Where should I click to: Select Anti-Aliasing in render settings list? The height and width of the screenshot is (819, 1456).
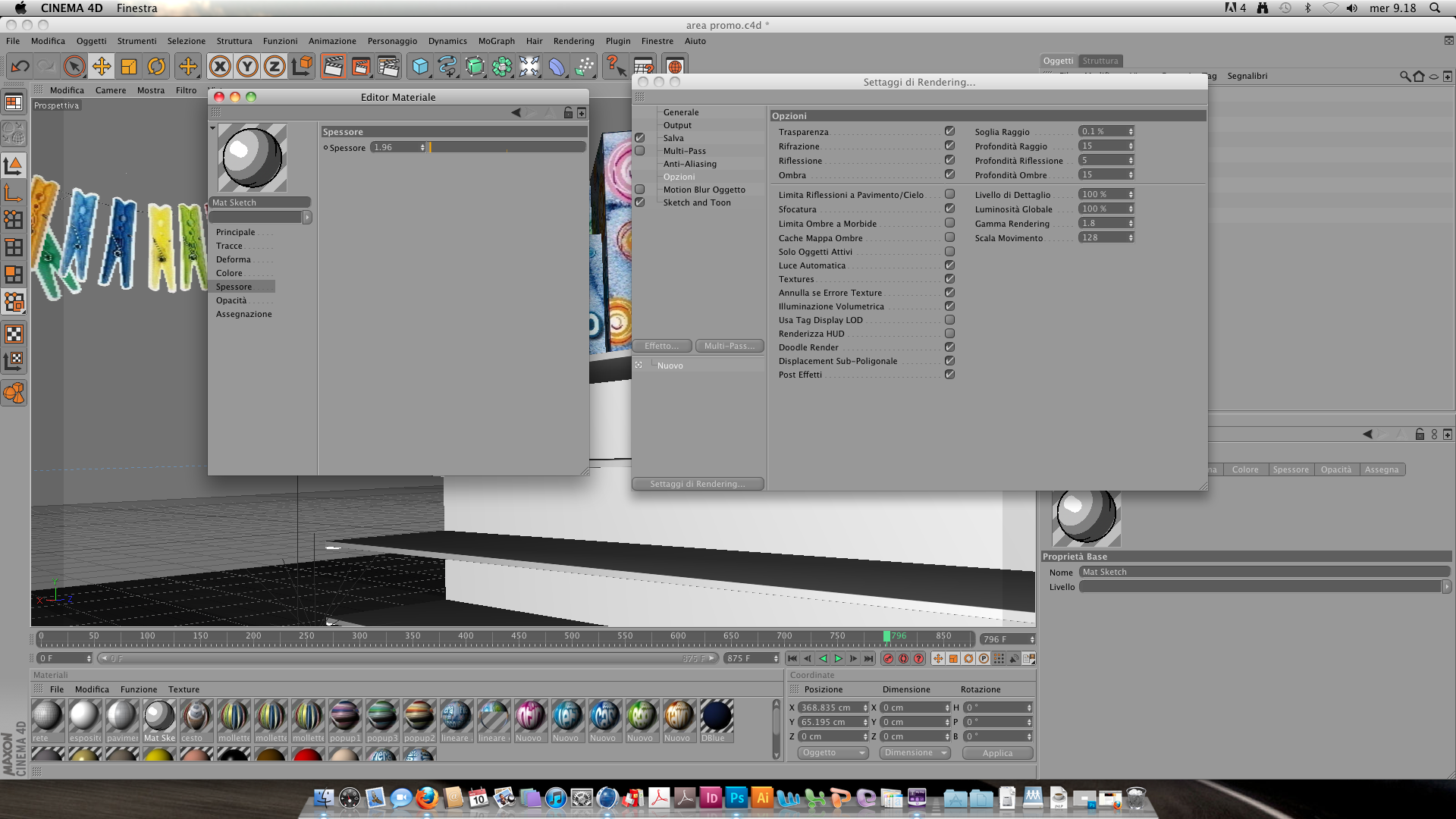point(689,164)
